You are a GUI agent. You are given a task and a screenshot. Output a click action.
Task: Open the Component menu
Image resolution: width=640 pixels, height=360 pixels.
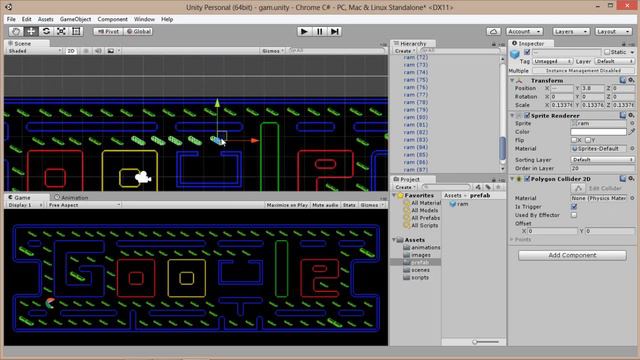pyautogui.click(x=112, y=19)
